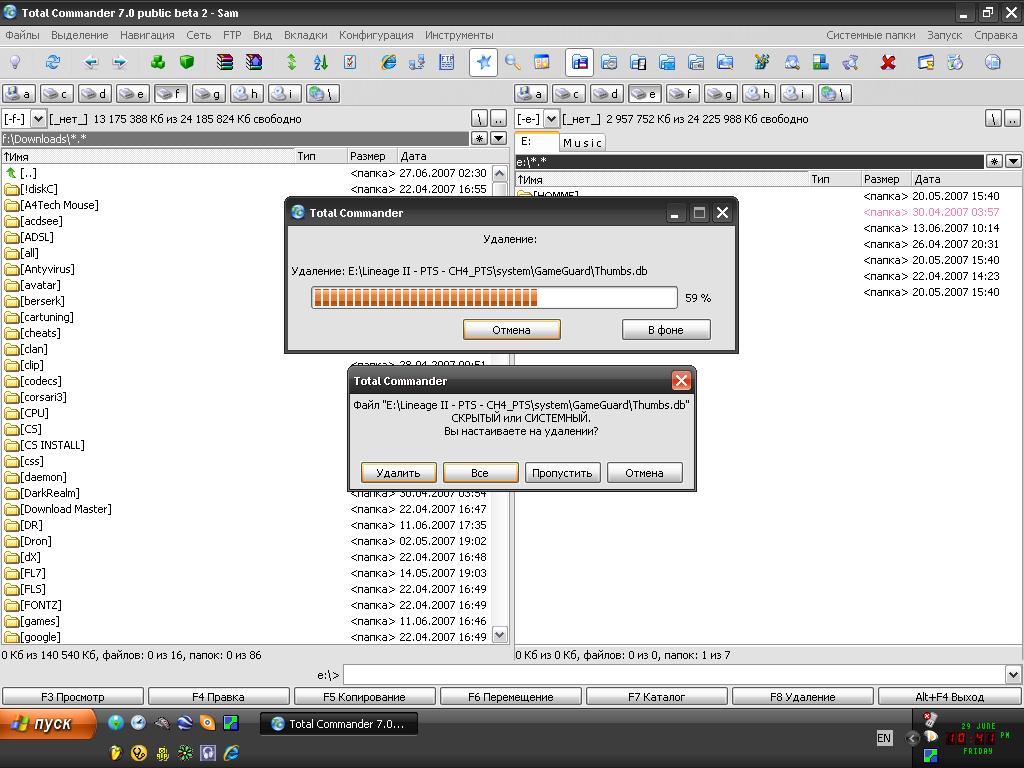1024x768 pixels.
Task: Click the three green cubes toolbar icon
Action: point(158,62)
